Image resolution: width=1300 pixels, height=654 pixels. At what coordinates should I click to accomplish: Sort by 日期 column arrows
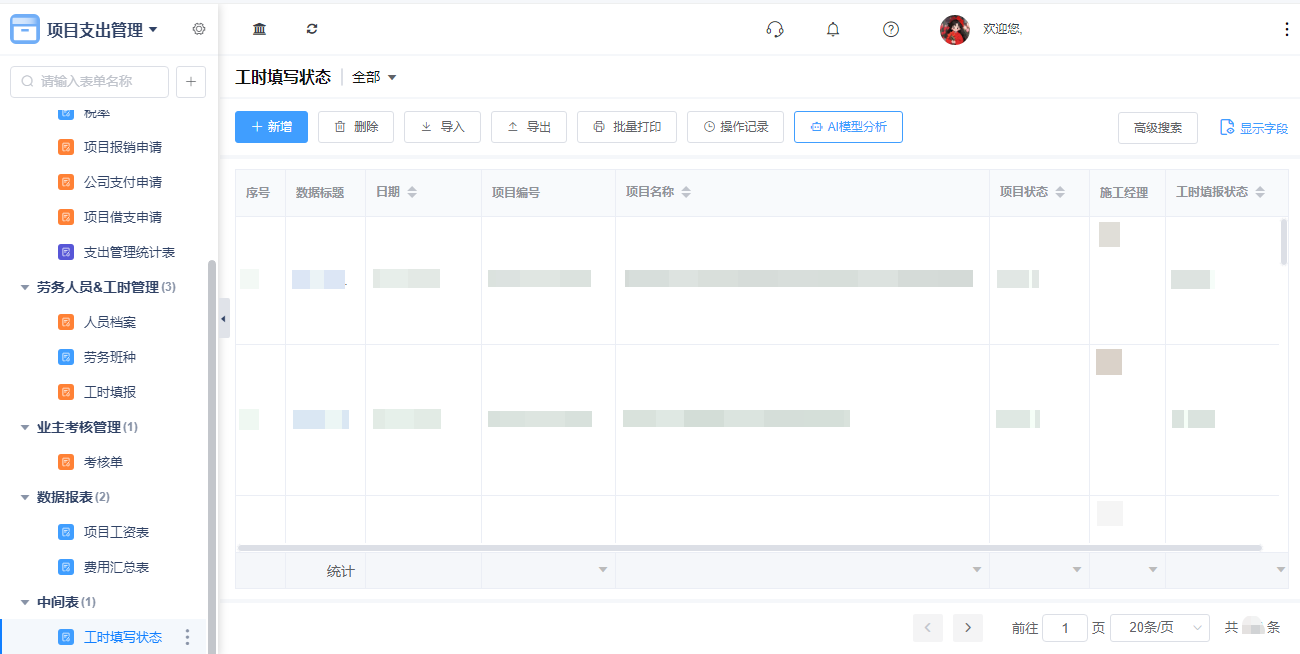411,192
